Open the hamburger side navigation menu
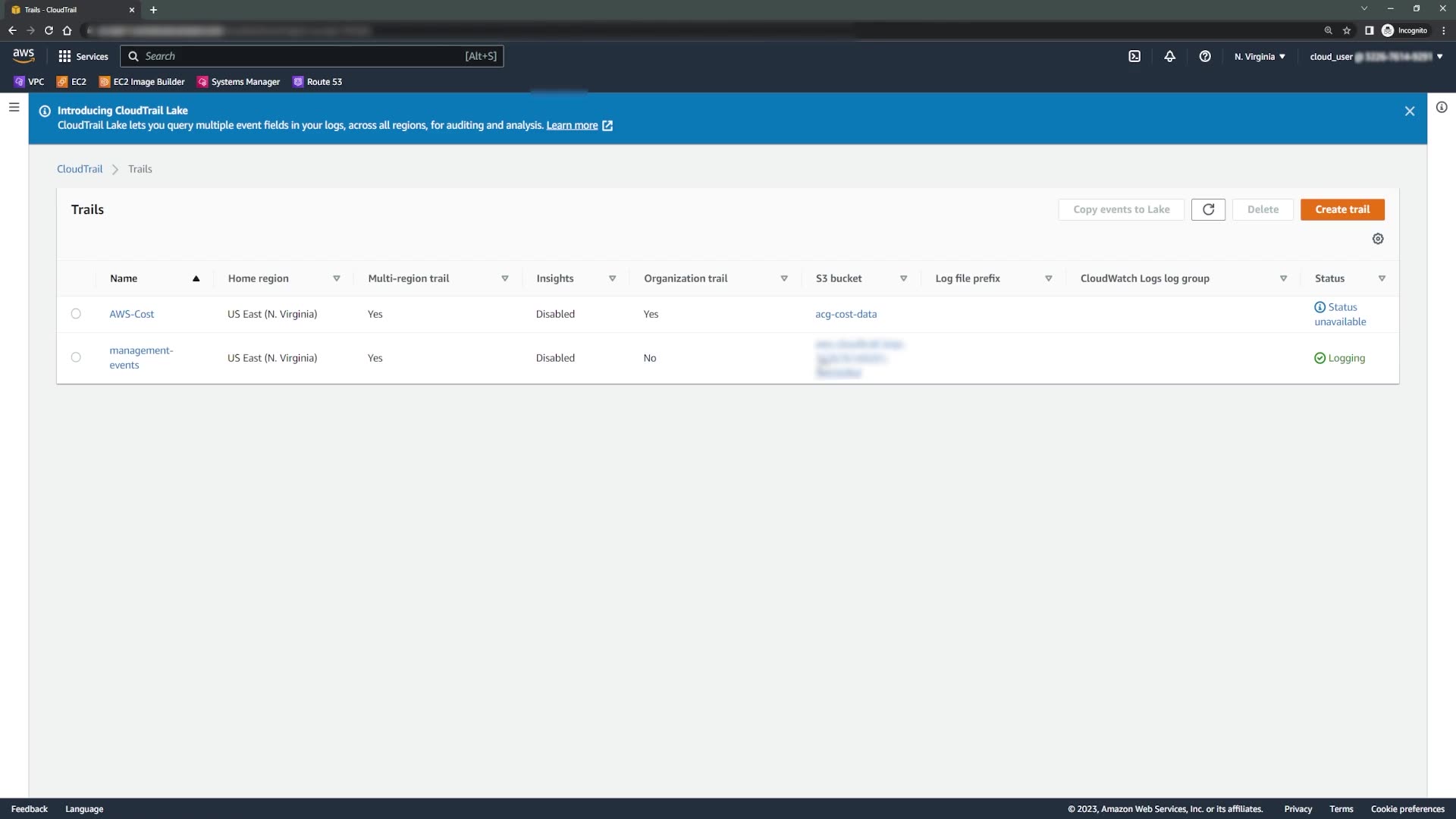The height and width of the screenshot is (819, 1456). [14, 108]
